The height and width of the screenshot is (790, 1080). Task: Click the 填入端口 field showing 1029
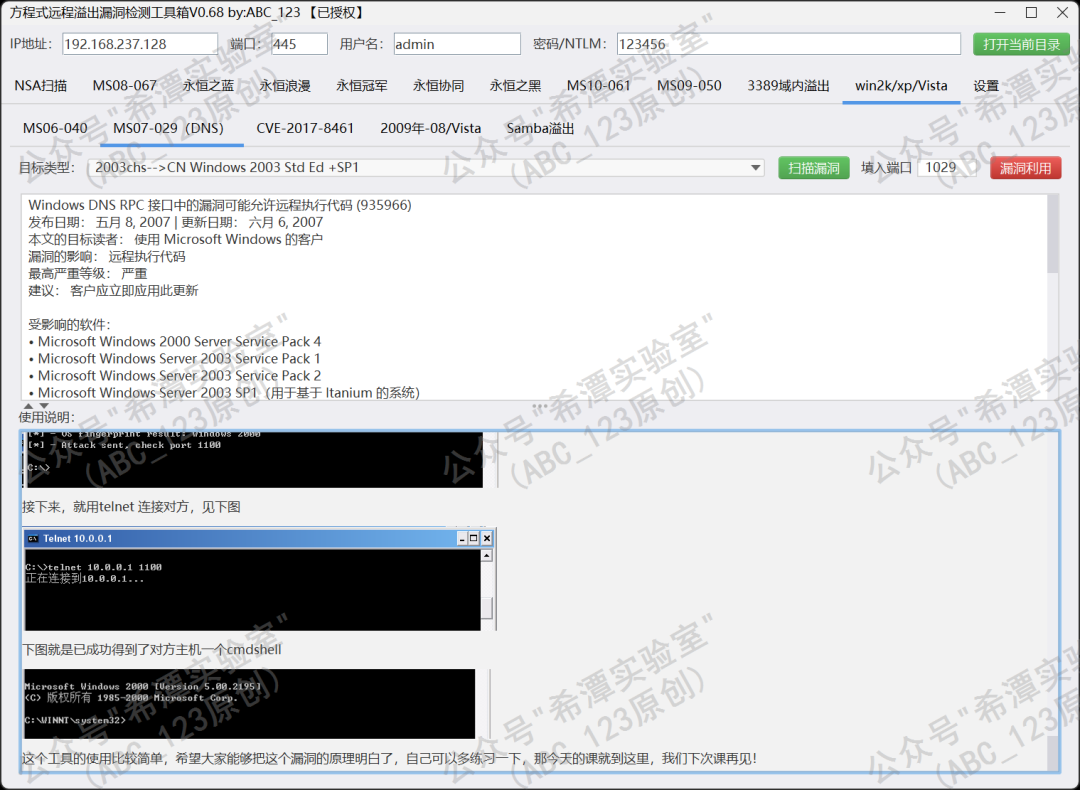(947, 167)
